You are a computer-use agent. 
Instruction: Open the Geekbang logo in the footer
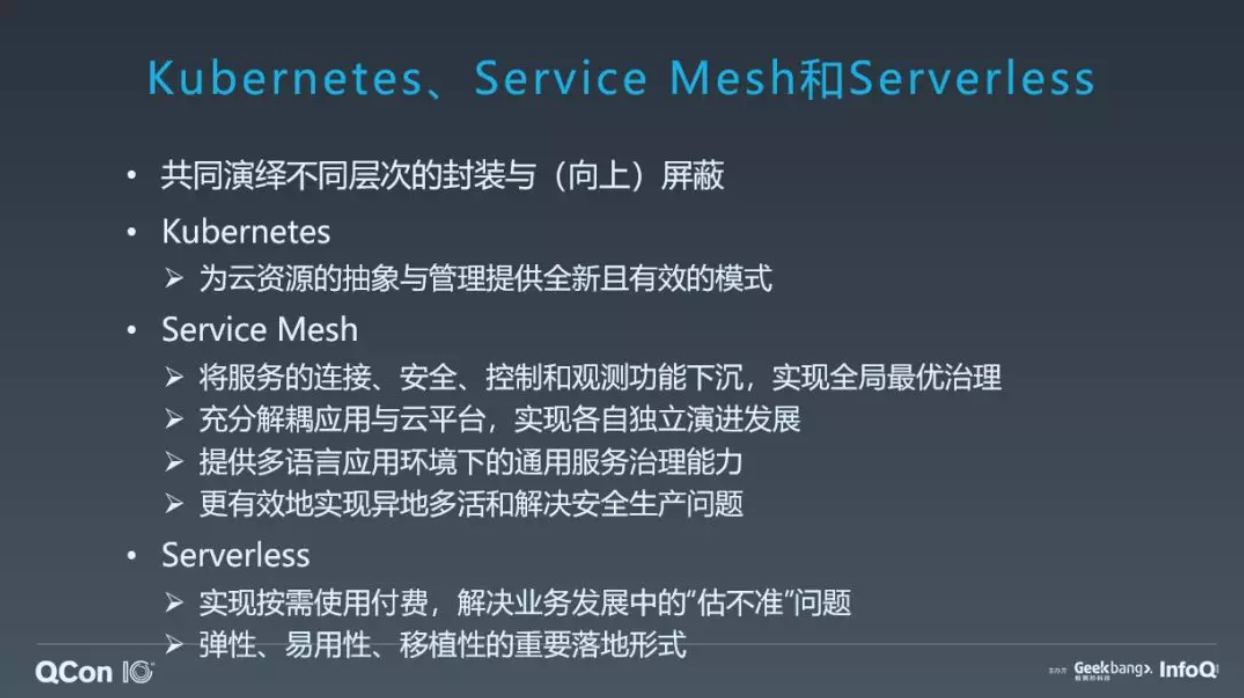[1113, 670]
